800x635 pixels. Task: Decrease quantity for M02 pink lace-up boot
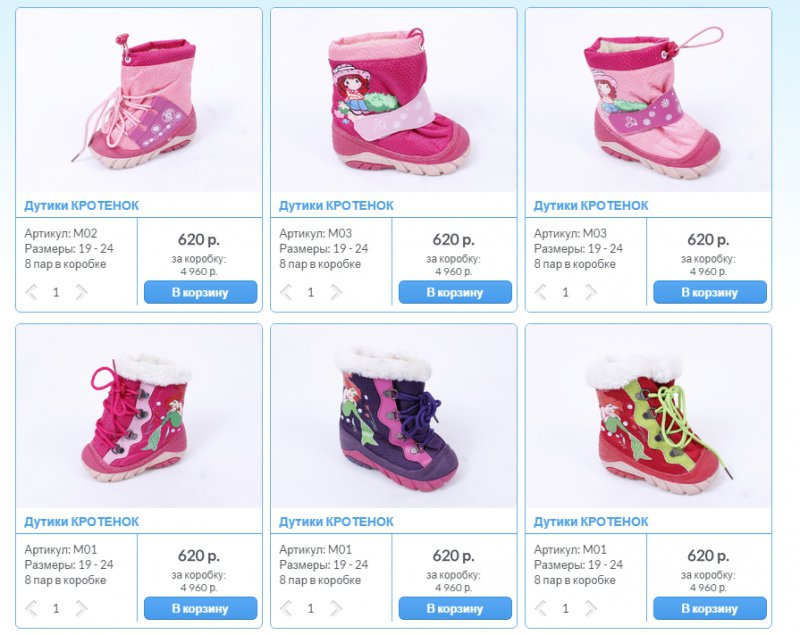point(31,292)
